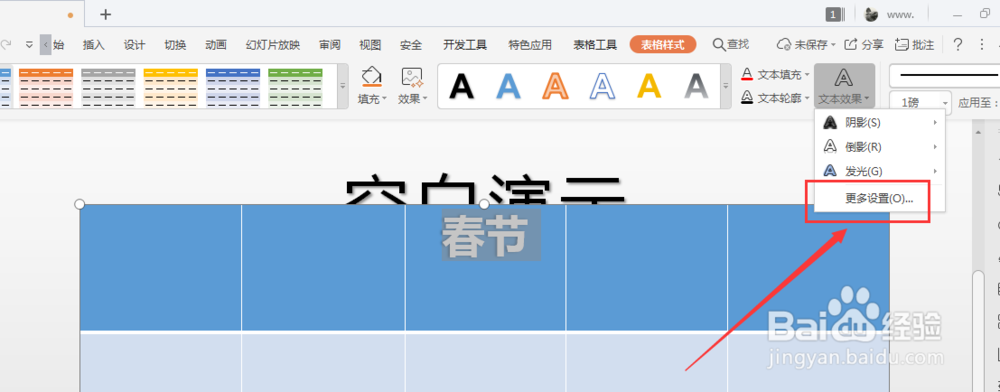This screenshot has width=1000, height=392.
Task: Click the 批注 comment button
Action: (x=915, y=45)
